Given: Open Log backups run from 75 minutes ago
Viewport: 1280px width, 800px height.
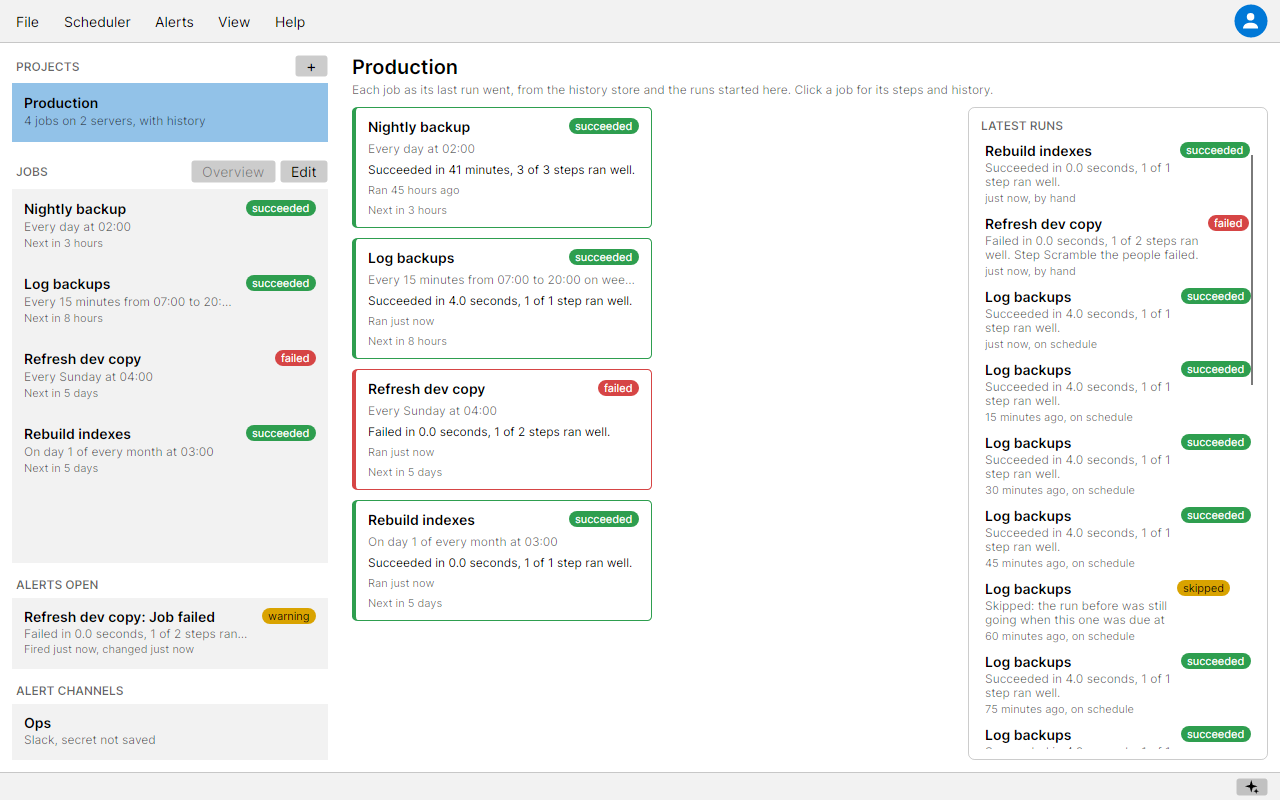Looking at the screenshot, I should click(x=1115, y=685).
